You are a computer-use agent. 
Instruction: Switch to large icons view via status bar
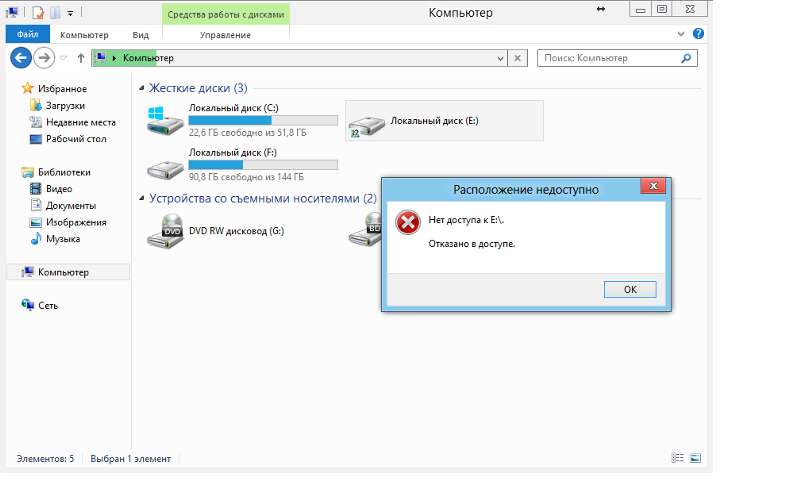tap(695, 458)
